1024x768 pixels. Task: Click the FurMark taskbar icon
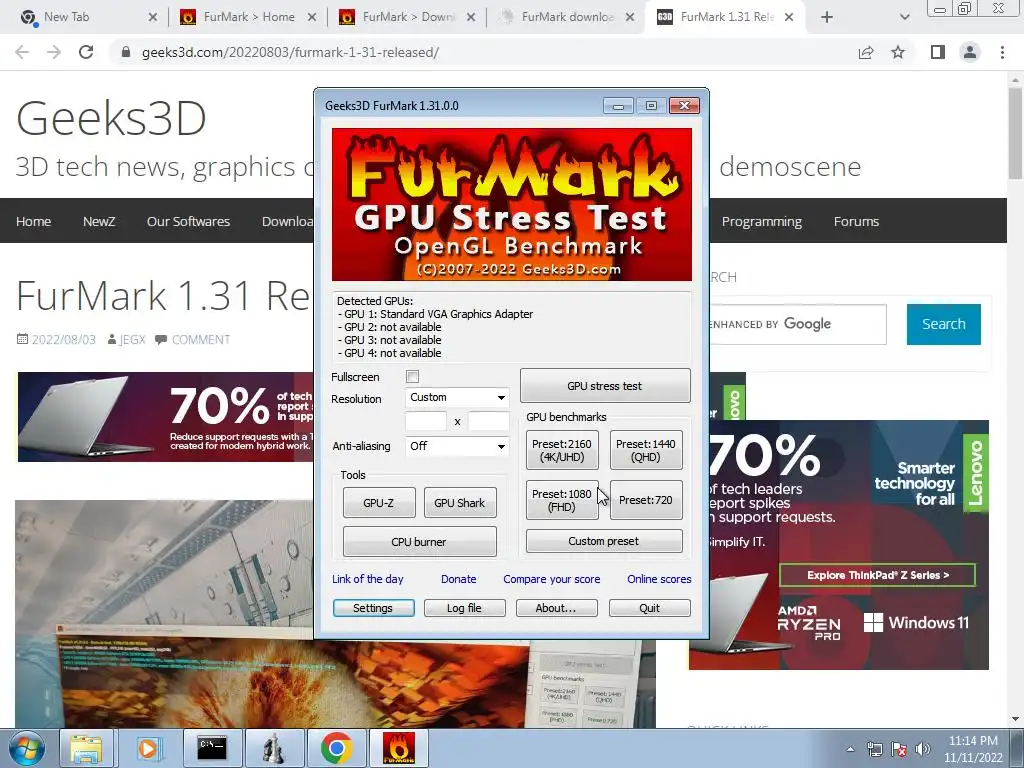coord(399,748)
